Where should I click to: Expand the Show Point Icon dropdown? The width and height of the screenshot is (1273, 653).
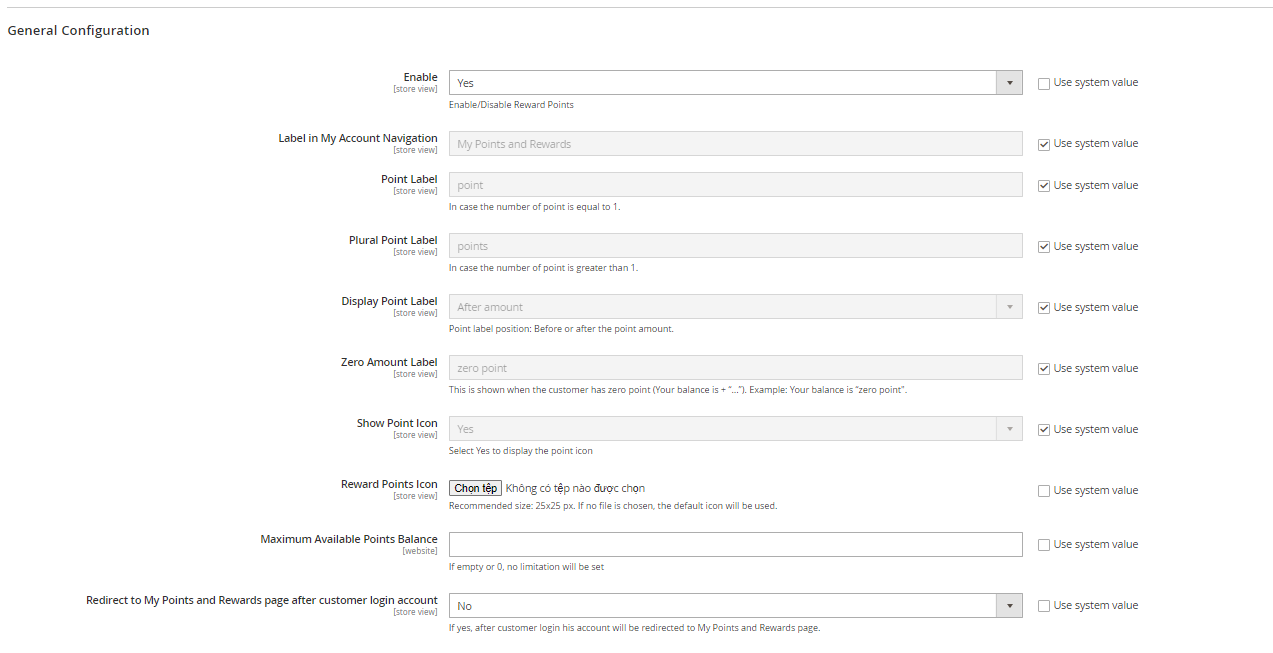click(x=735, y=429)
